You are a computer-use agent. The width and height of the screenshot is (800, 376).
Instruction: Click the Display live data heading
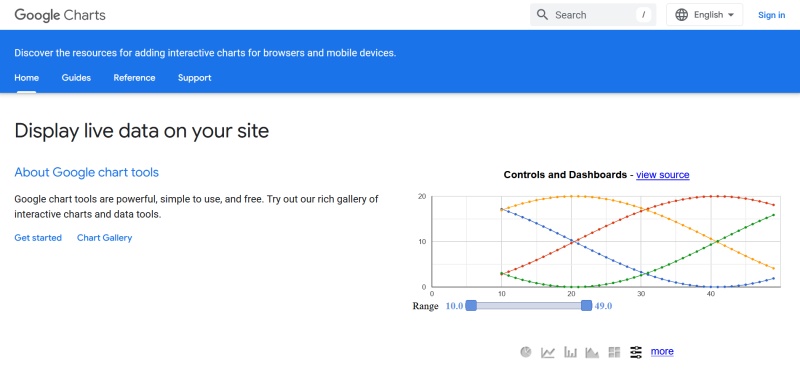click(x=141, y=131)
